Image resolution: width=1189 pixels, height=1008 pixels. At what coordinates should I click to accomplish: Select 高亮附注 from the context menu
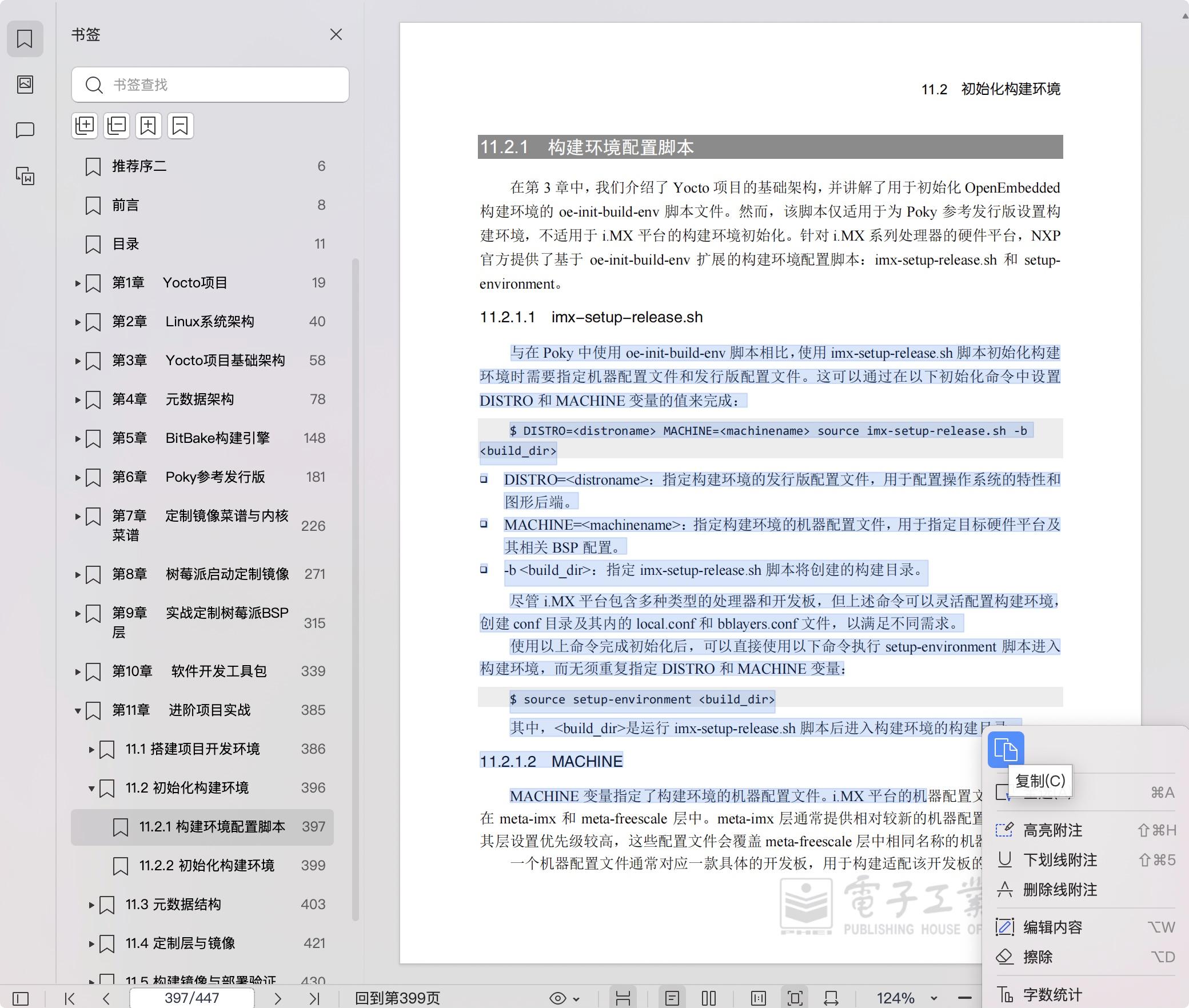pyautogui.click(x=1052, y=830)
